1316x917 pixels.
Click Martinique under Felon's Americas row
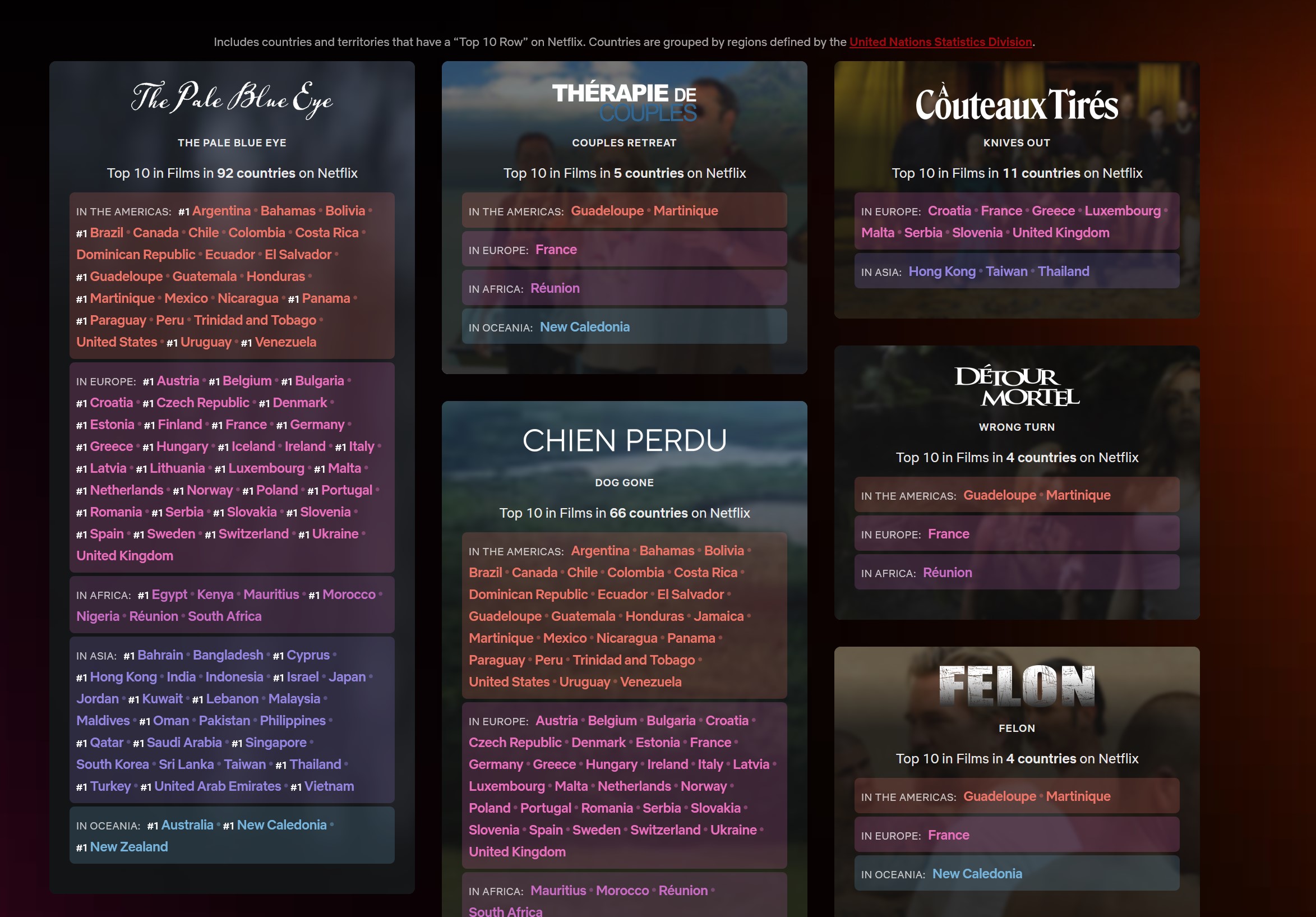(x=1078, y=796)
